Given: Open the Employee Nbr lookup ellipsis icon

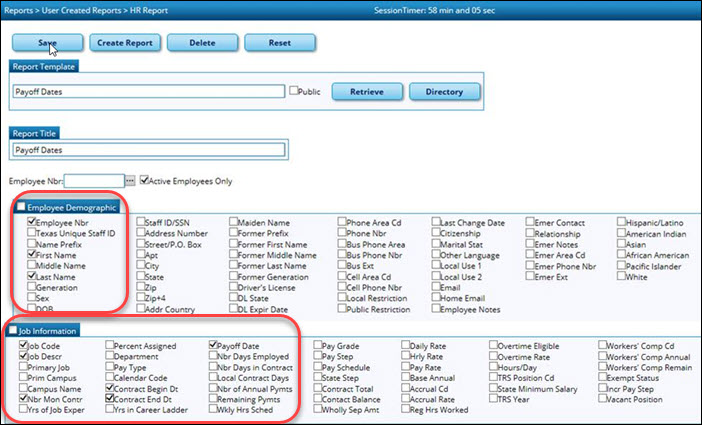Looking at the screenshot, I should pyautogui.click(x=130, y=180).
